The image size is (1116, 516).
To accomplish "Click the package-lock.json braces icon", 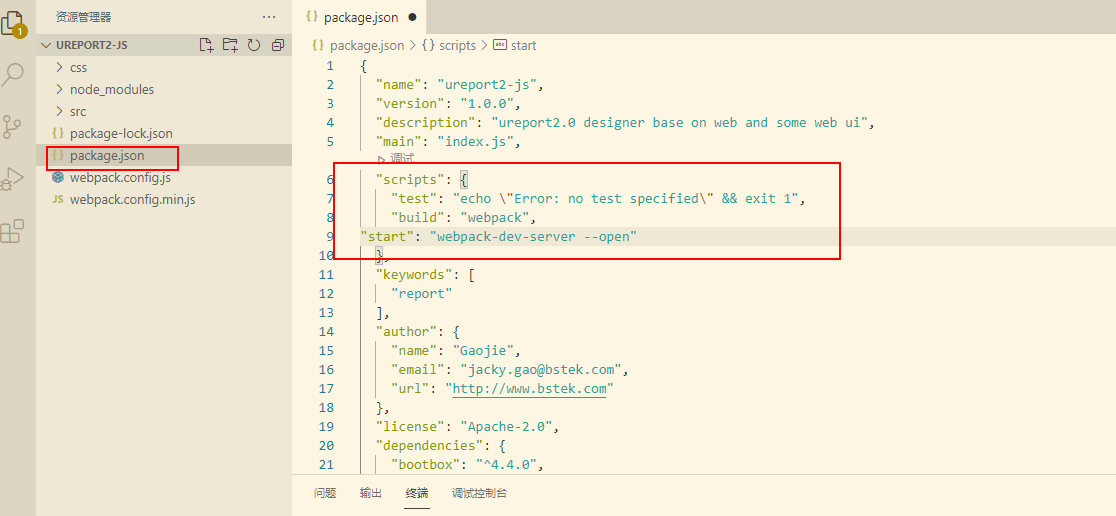I will coord(58,133).
